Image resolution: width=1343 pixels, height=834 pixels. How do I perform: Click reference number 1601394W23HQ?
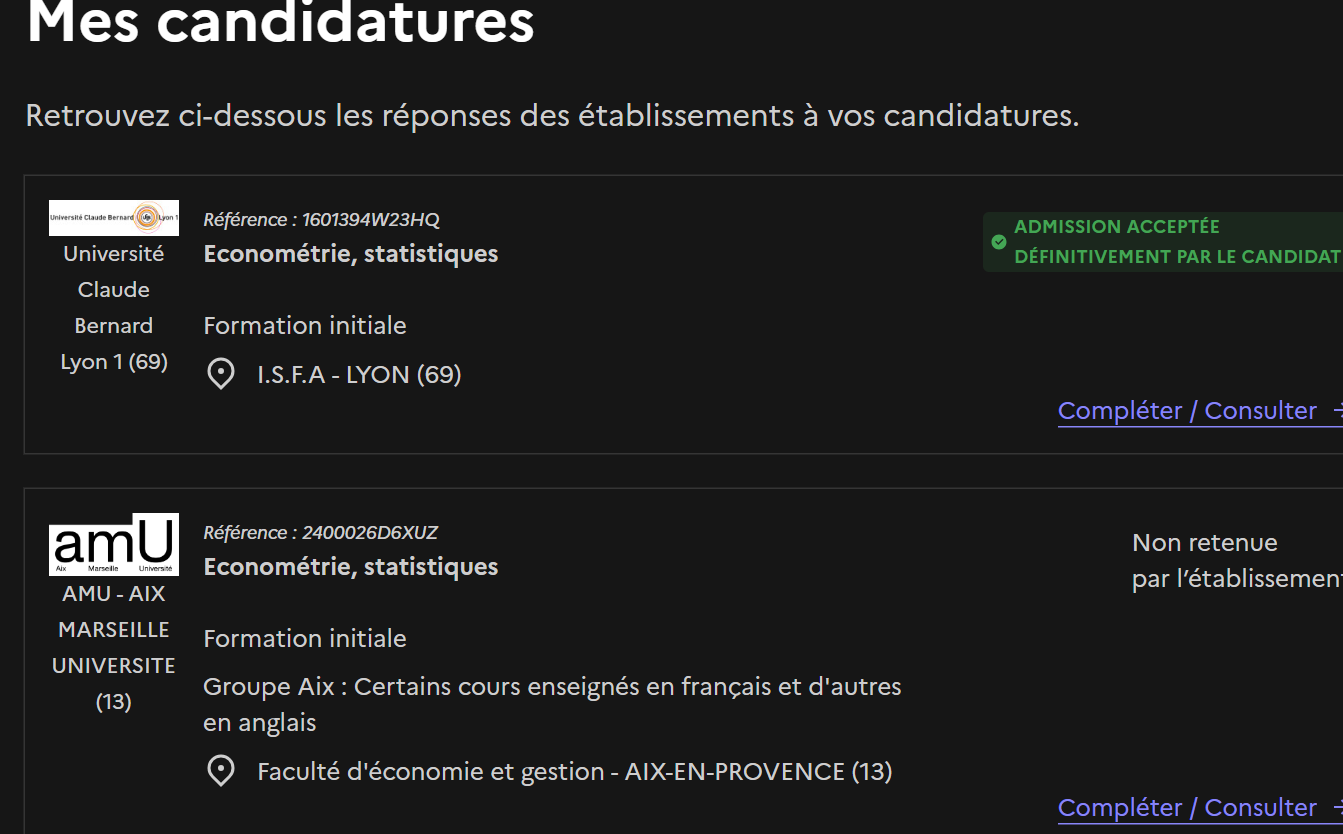[x=371, y=220]
